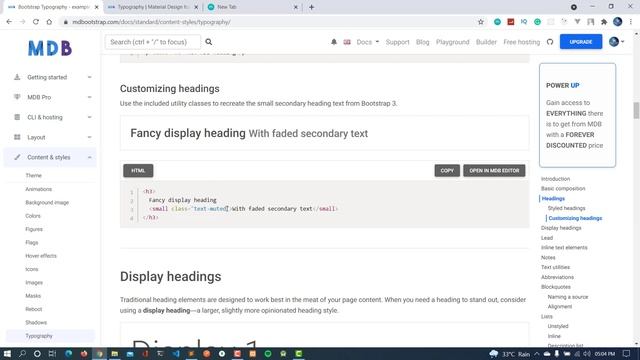Open Hover effects in the sidebar
640x360 pixels.
pyautogui.click(x=41, y=256)
